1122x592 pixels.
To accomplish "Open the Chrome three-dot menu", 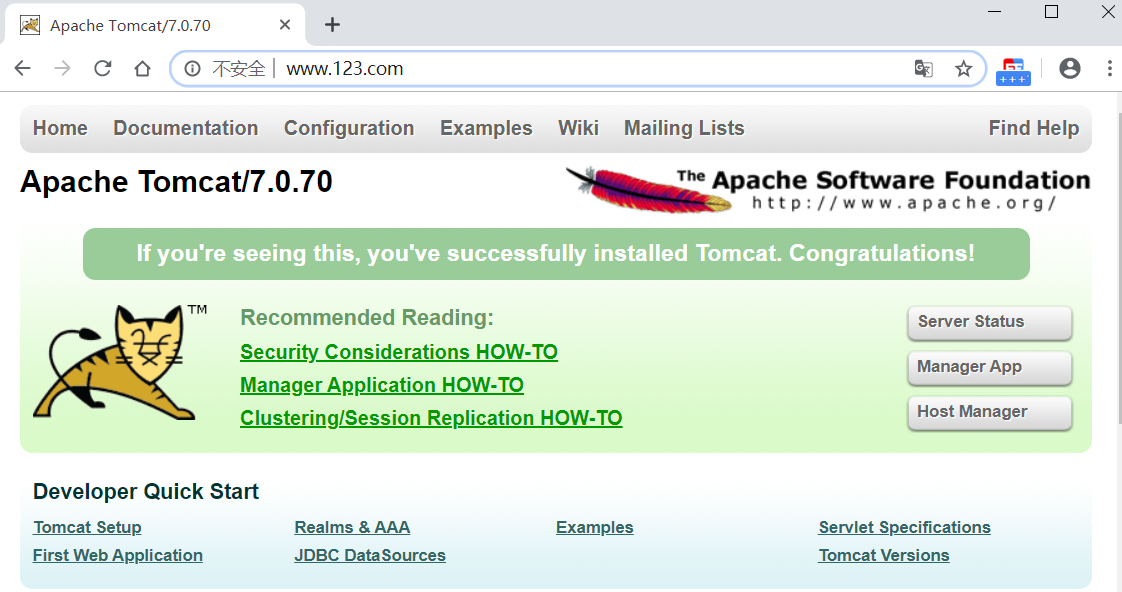I will 1109,68.
